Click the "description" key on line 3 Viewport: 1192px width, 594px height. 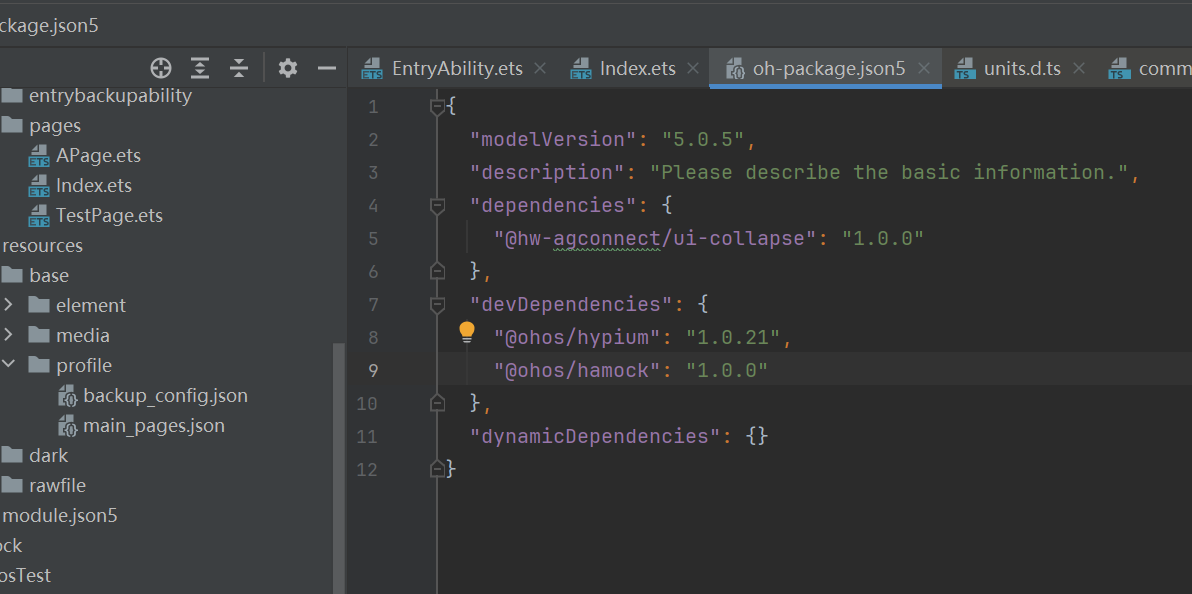pyautogui.click(x=547, y=173)
